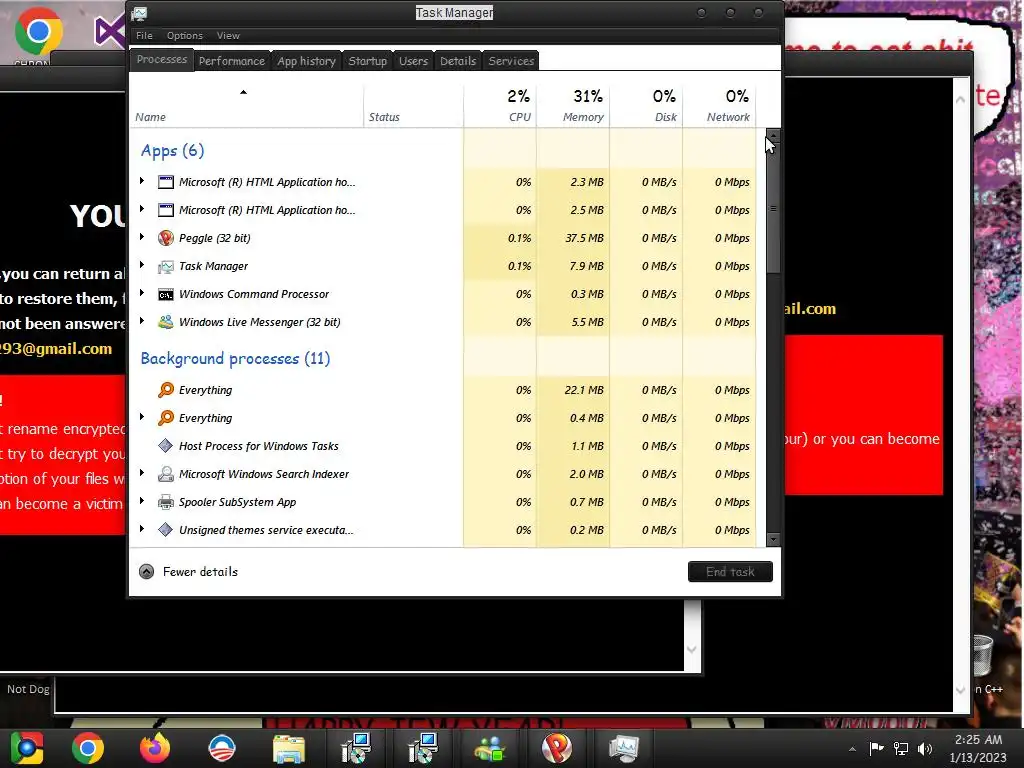
Task: Click the process list scroll up arrow
Action: click(x=773, y=135)
